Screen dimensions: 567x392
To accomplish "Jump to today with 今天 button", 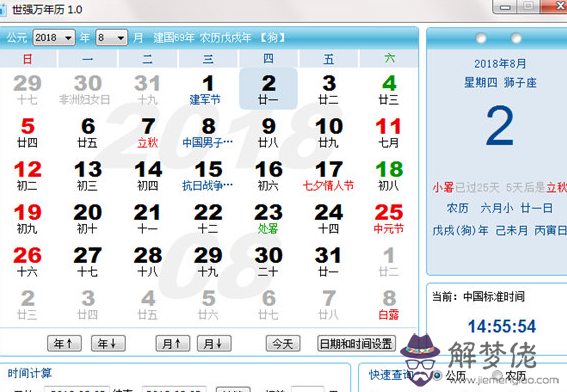I will pyautogui.click(x=283, y=343).
